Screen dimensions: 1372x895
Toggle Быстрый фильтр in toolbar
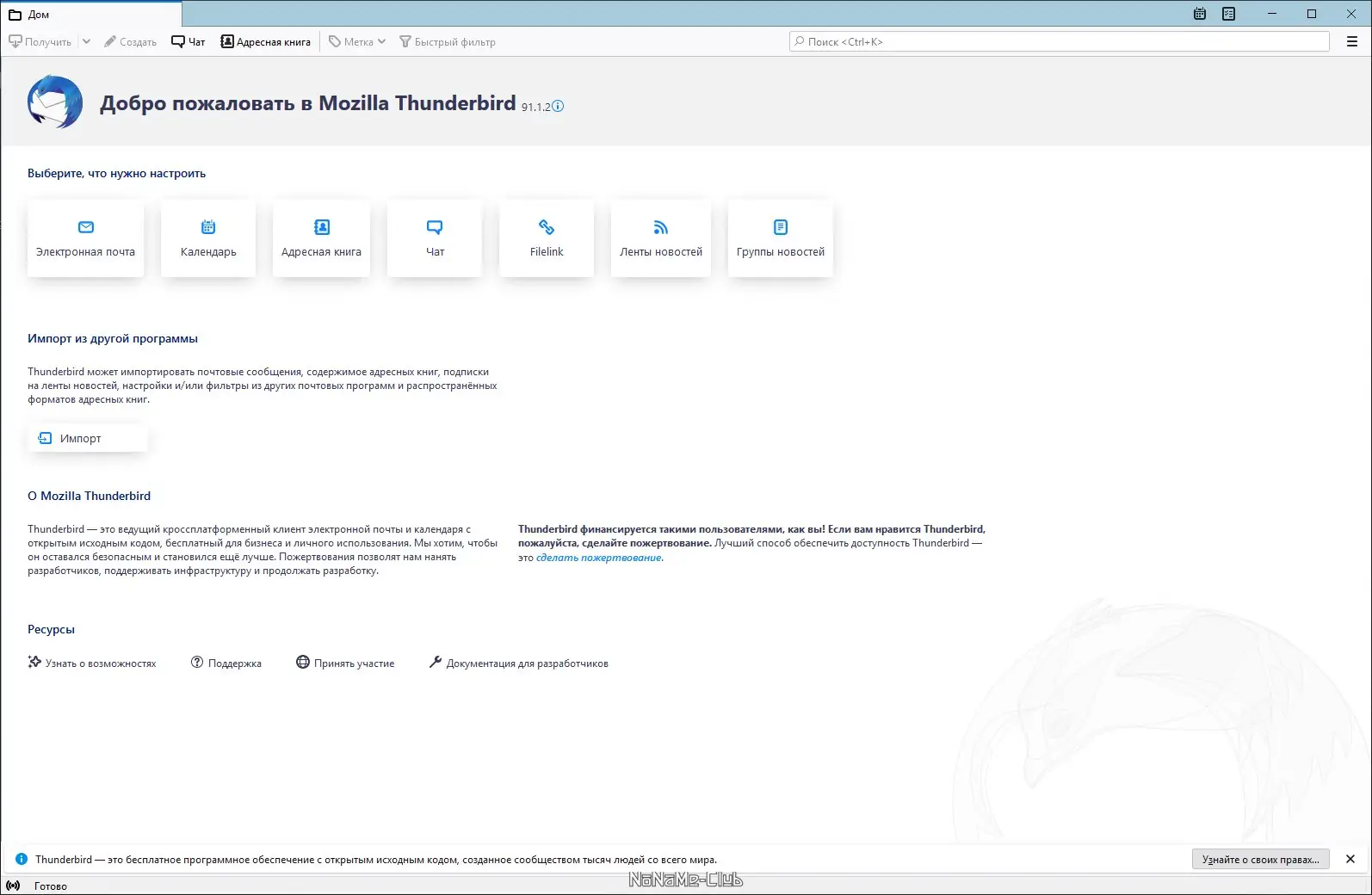point(448,41)
